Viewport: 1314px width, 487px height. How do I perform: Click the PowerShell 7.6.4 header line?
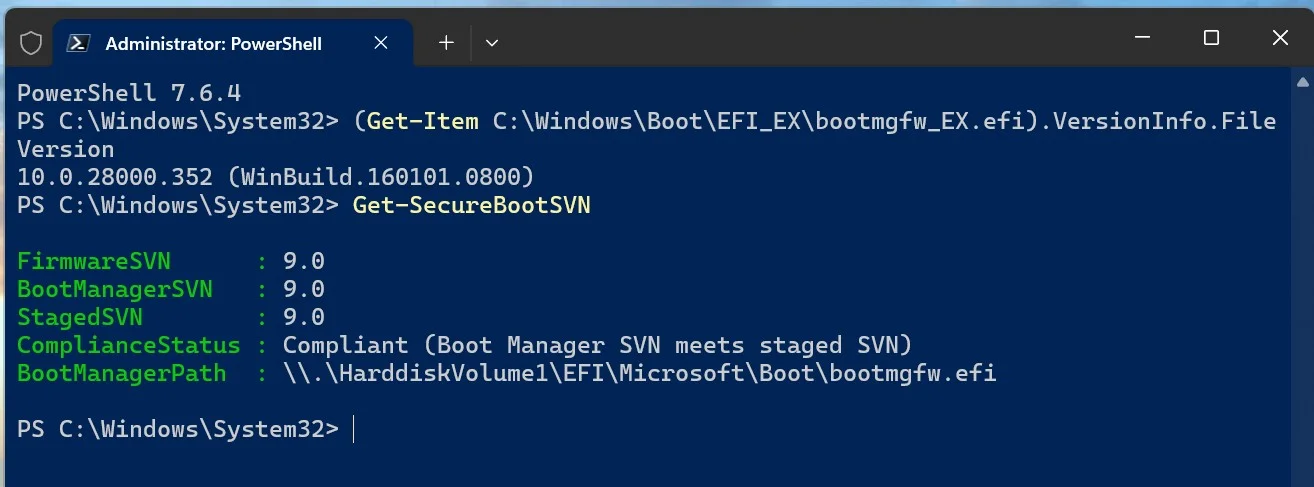tap(129, 93)
